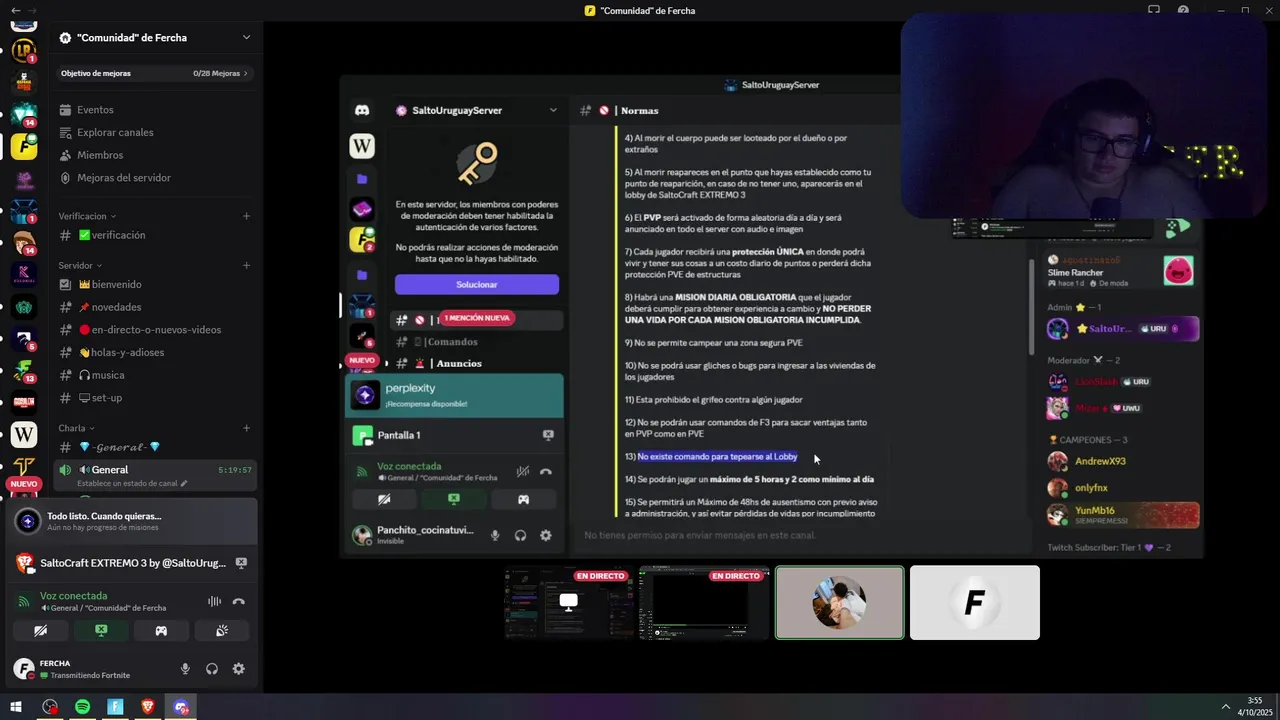Click Establece un estado de canal

pos(132,483)
